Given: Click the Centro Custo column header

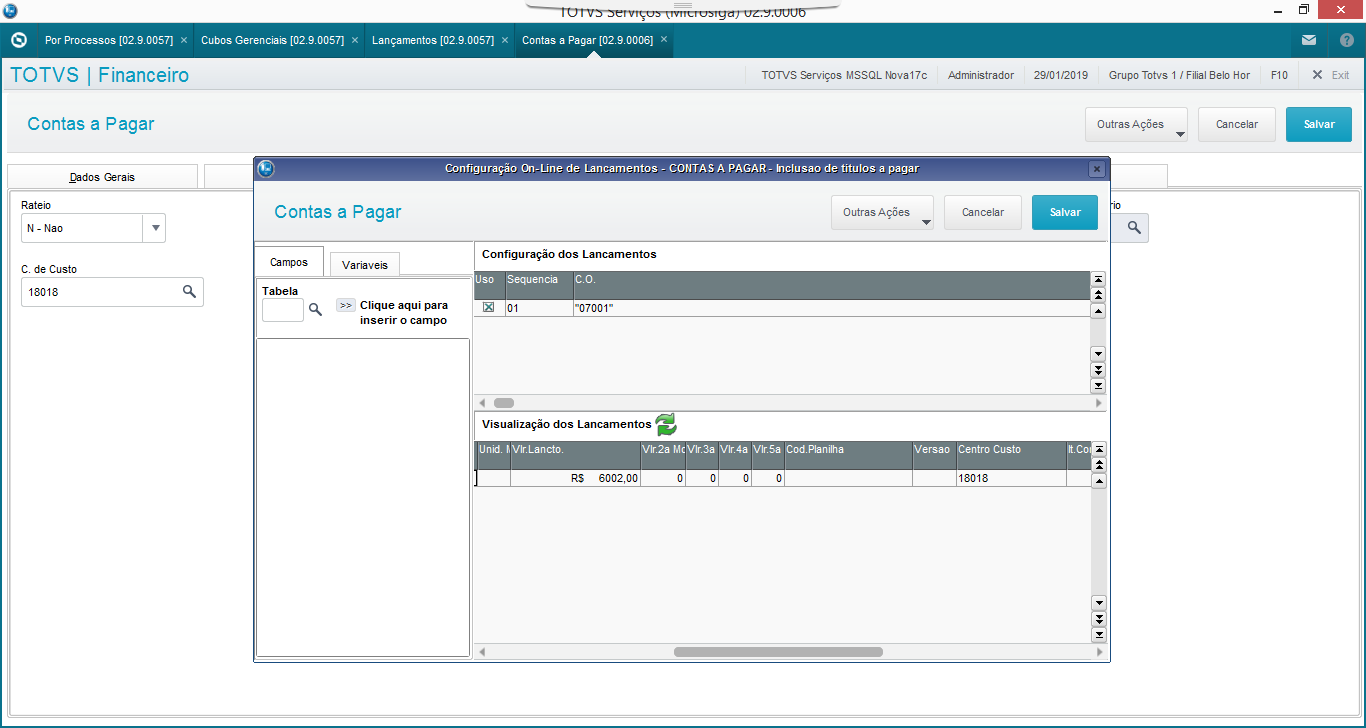Looking at the screenshot, I should click(1011, 455).
